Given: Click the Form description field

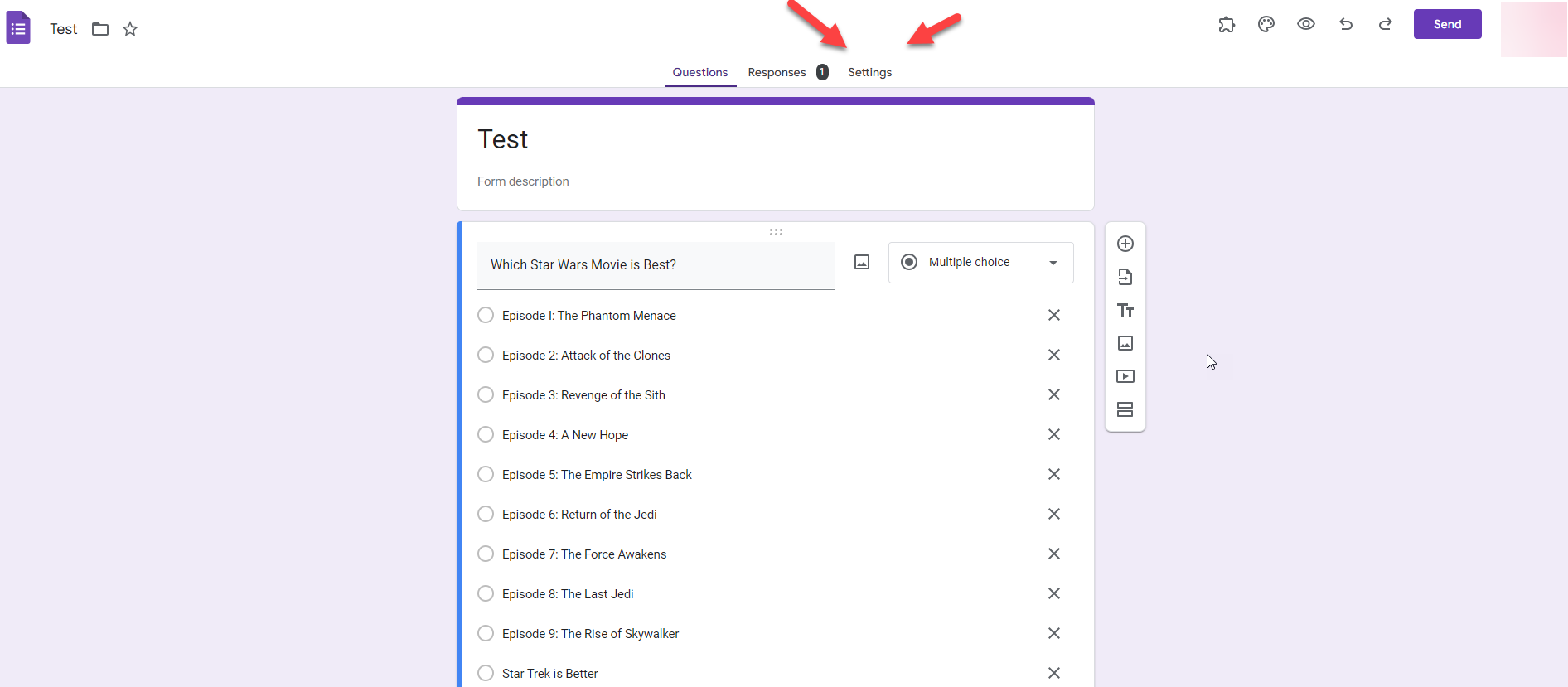Looking at the screenshot, I should click(523, 181).
